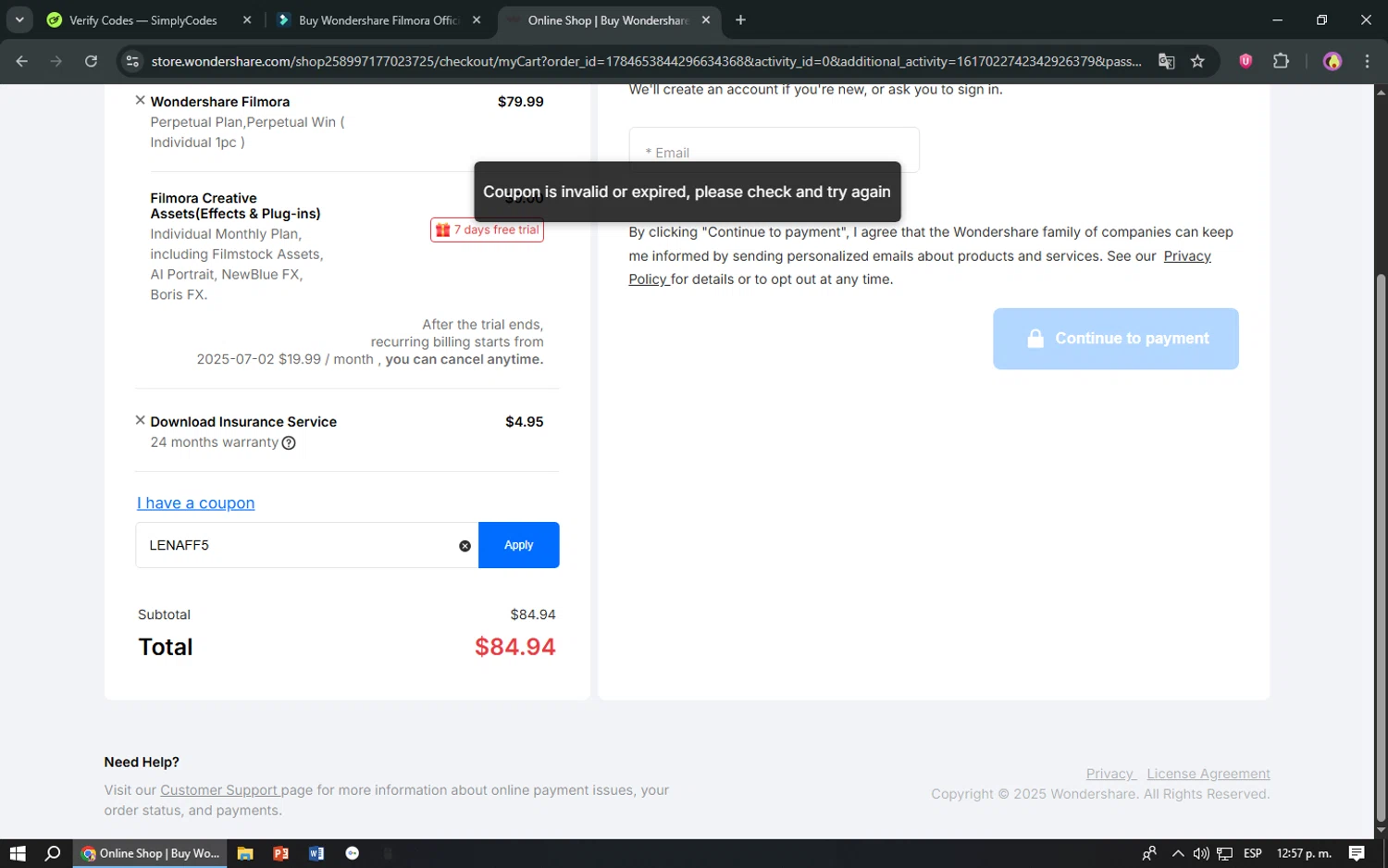This screenshot has width=1388, height=868.
Task: Open the Windows Start menu
Action: point(18,853)
